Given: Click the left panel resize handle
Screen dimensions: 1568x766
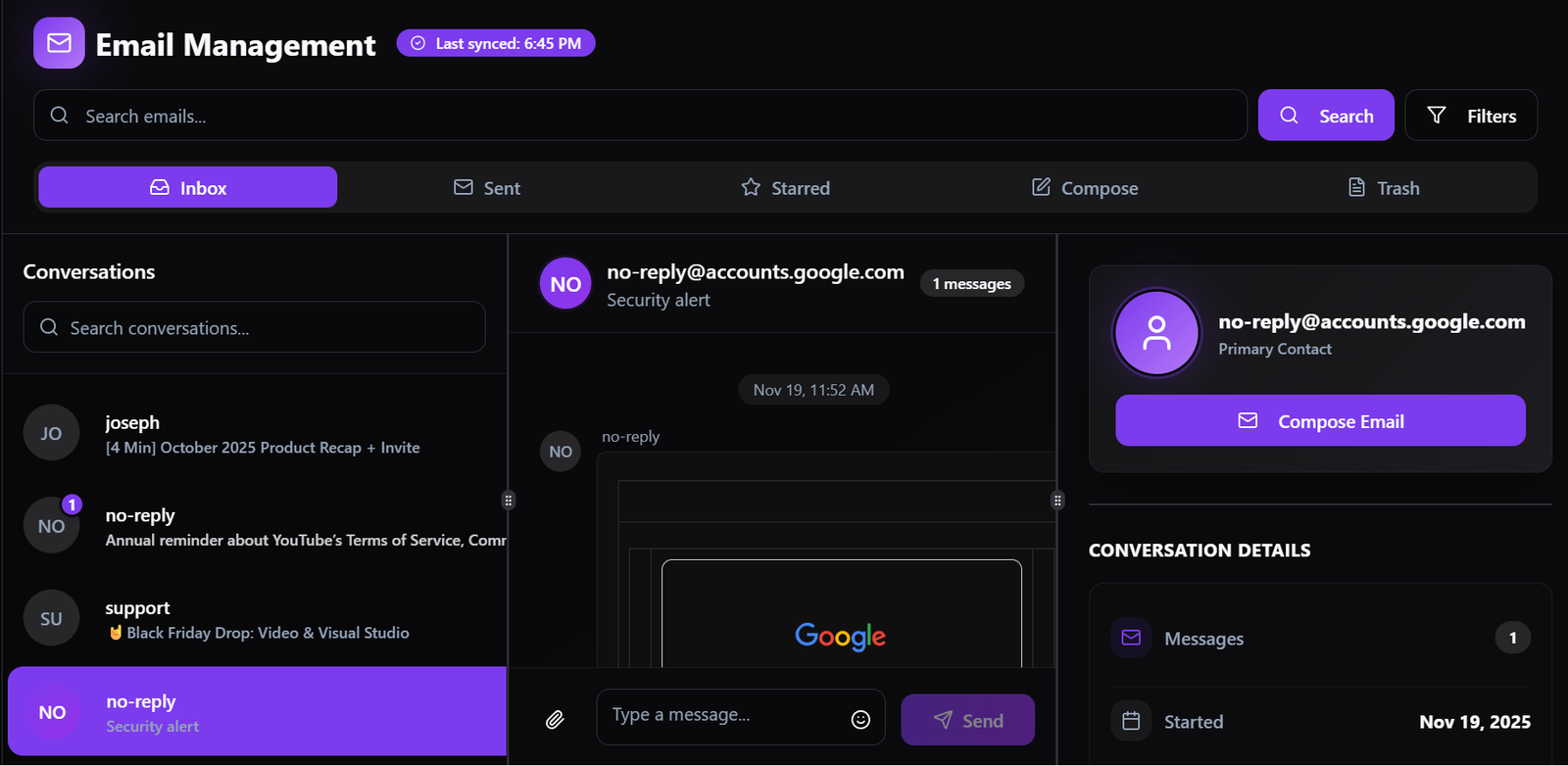Looking at the screenshot, I should click(508, 501).
